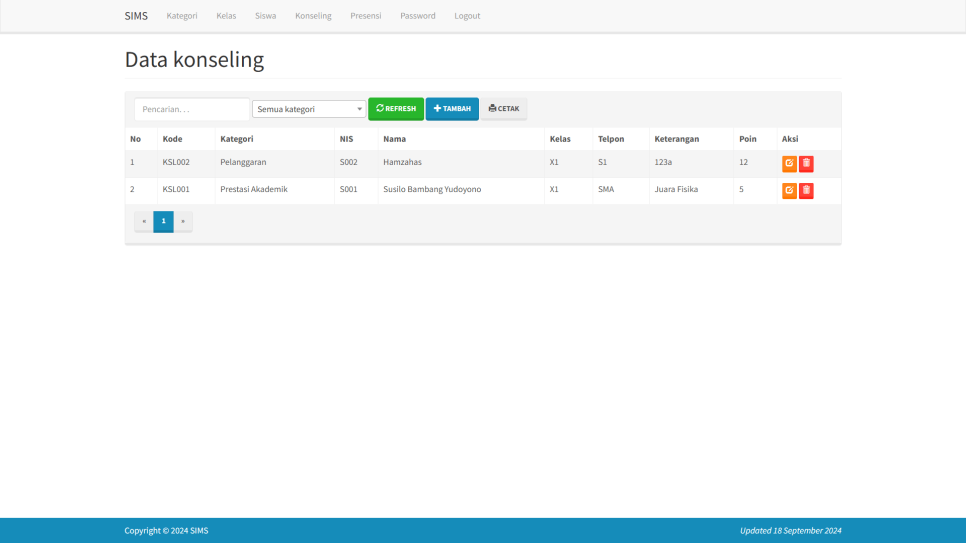This screenshot has width=966, height=543.
Task: Click the previous page arrow
Action: coord(144,221)
